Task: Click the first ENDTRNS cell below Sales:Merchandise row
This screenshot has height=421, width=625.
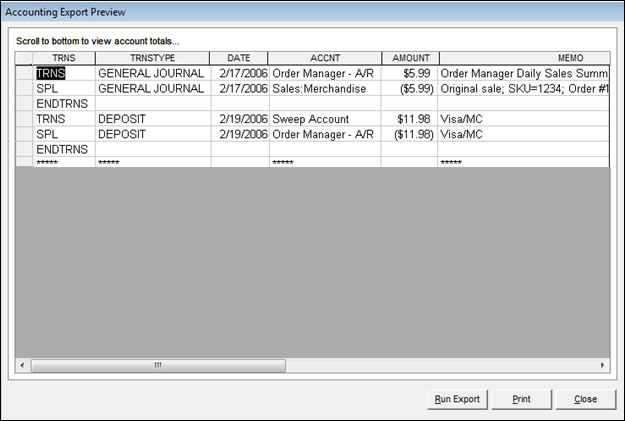Action: (64, 104)
